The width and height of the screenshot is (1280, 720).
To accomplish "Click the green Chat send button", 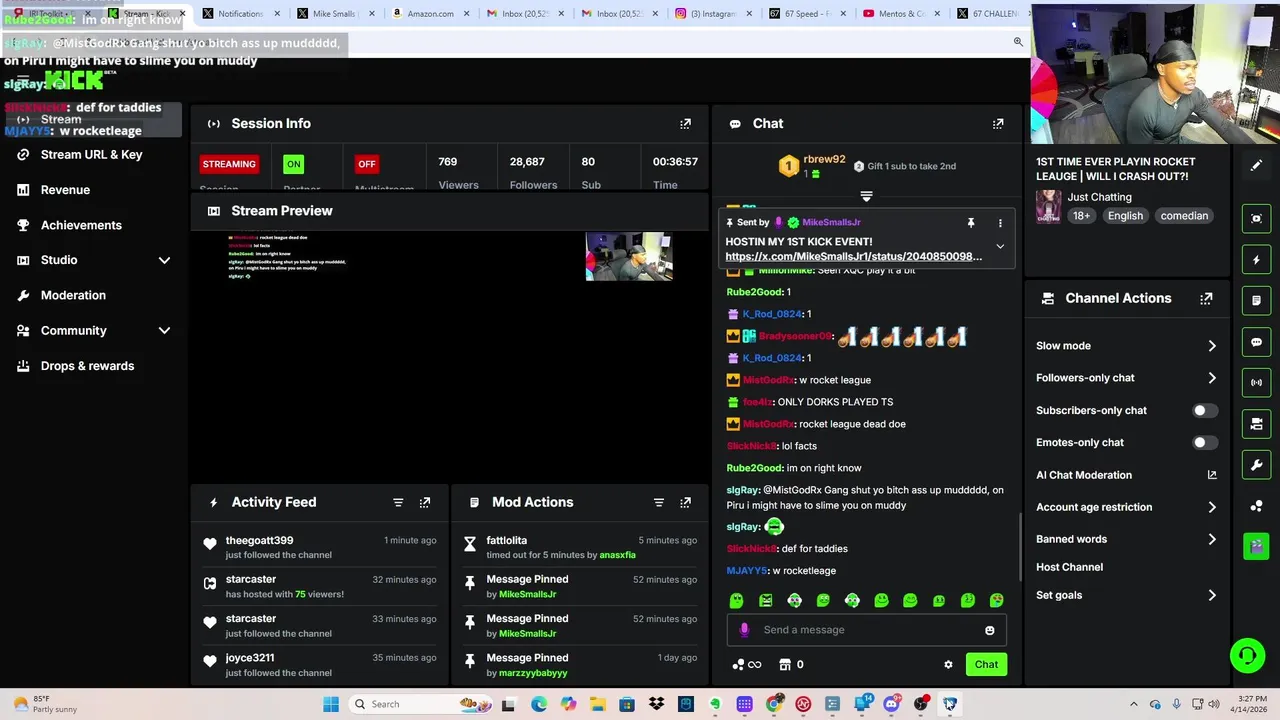I will click(986, 665).
